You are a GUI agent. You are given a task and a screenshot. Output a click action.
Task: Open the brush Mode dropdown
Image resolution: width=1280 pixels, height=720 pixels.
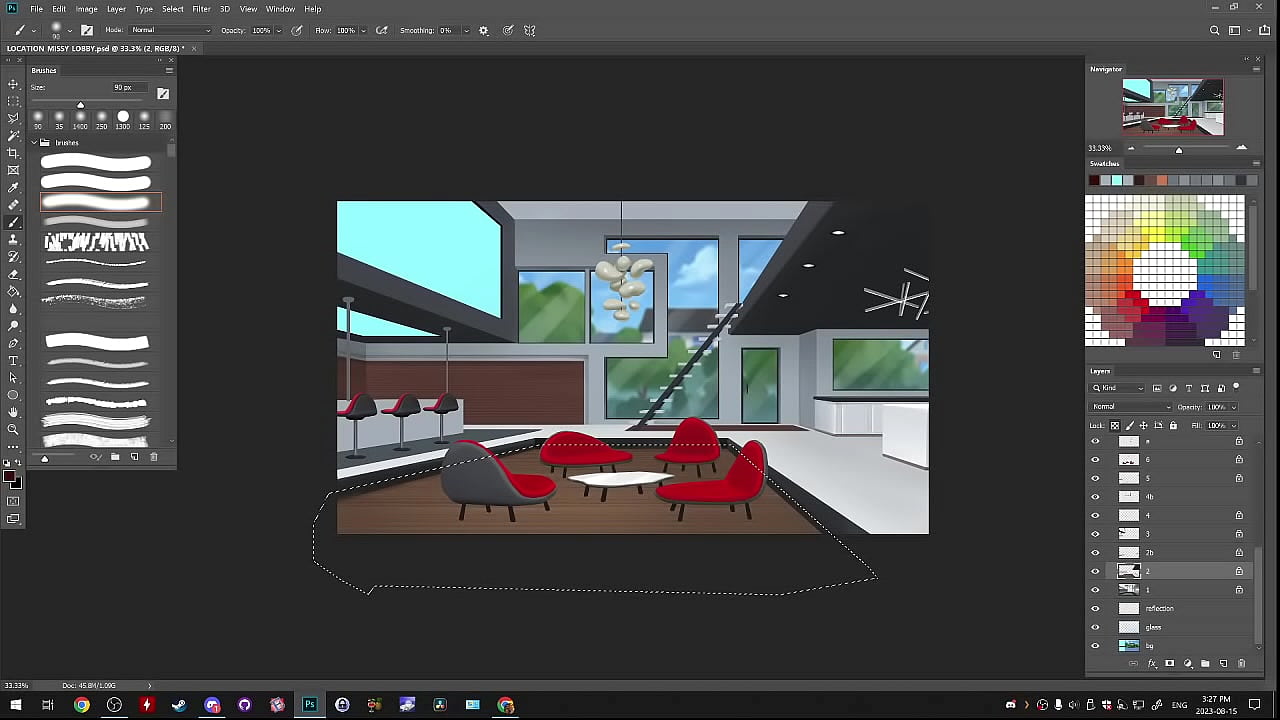point(170,31)
